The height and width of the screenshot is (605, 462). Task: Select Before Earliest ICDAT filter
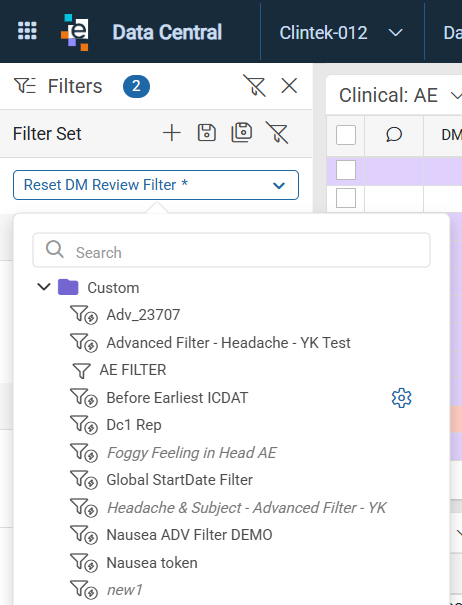click(x=177, y=398)
